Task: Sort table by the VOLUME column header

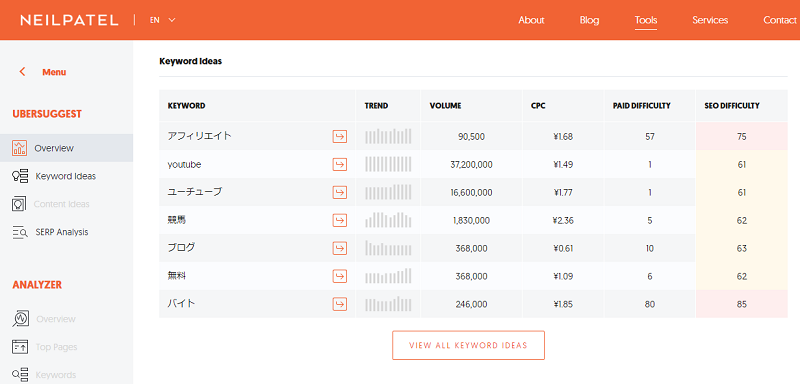Action: point(445,106)
